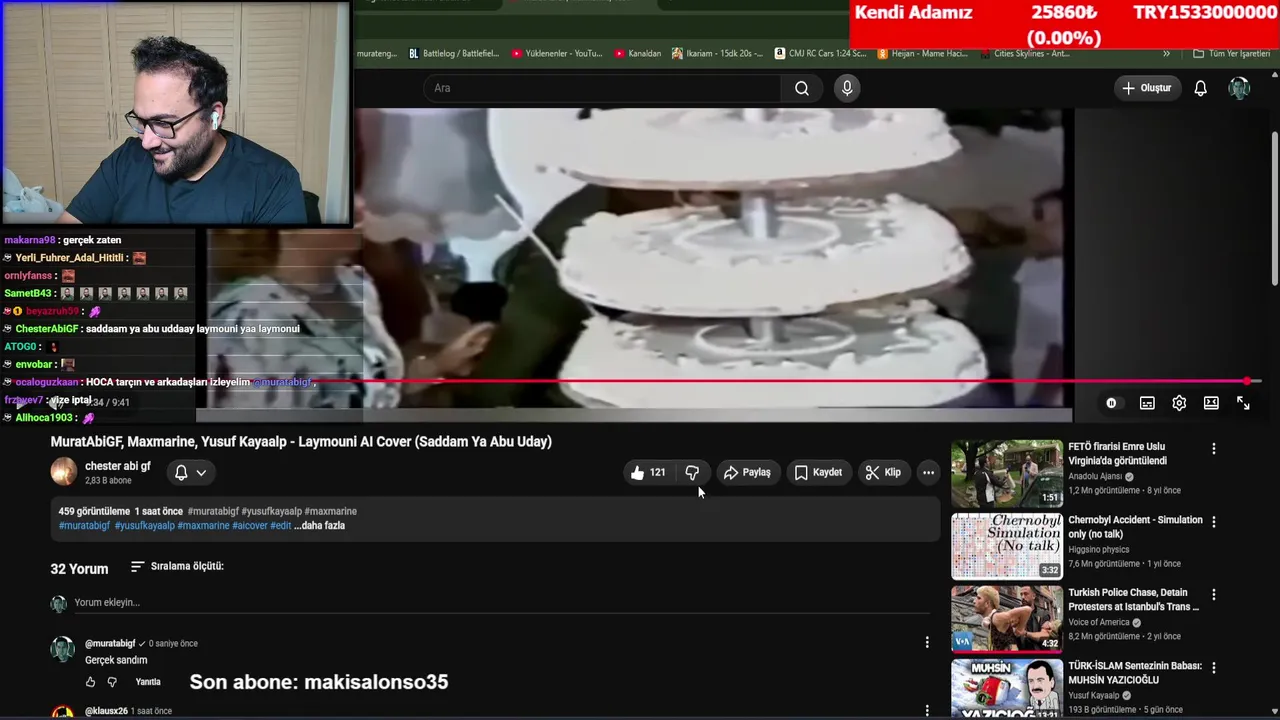Open 'Anadolu Ajansı' channel name
This screenshot has width=1280, height=720.
click(1095, 477)
